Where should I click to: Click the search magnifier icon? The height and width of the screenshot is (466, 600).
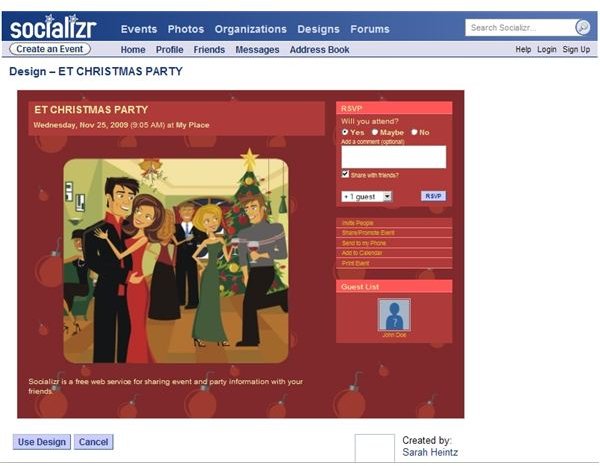point(582,28)
